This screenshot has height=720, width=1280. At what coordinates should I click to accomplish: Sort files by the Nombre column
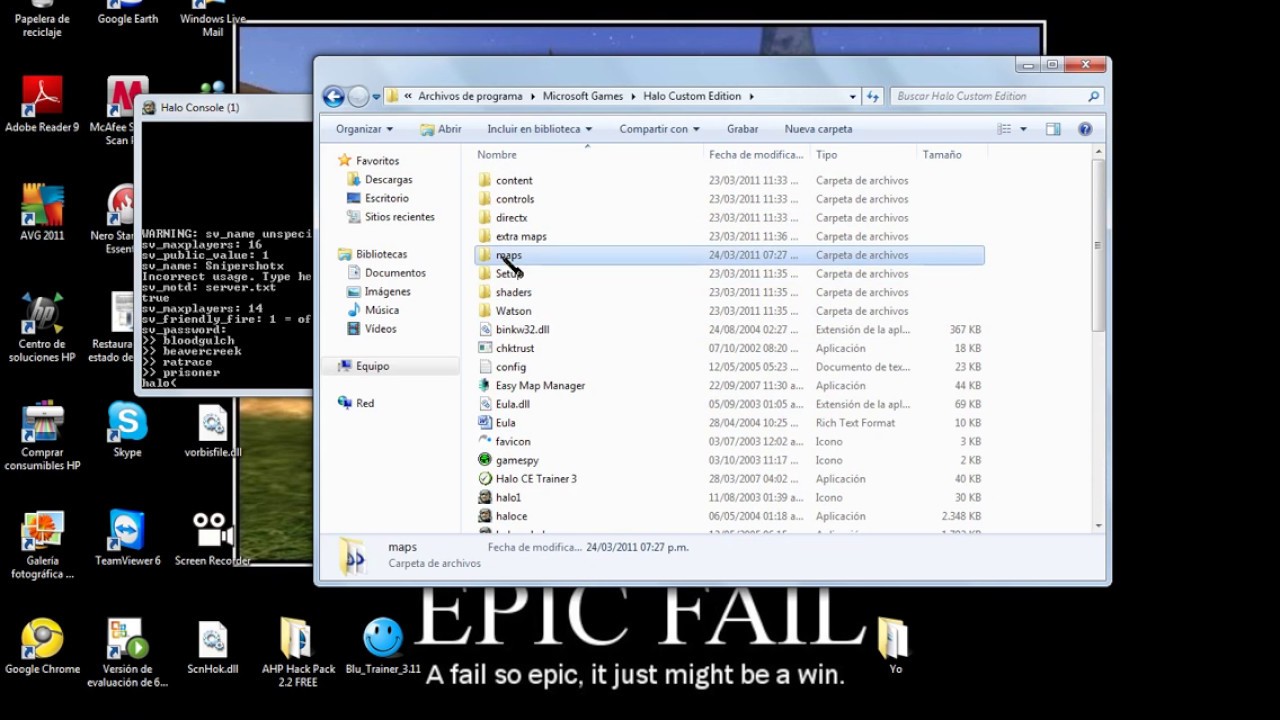pos(587,154)
